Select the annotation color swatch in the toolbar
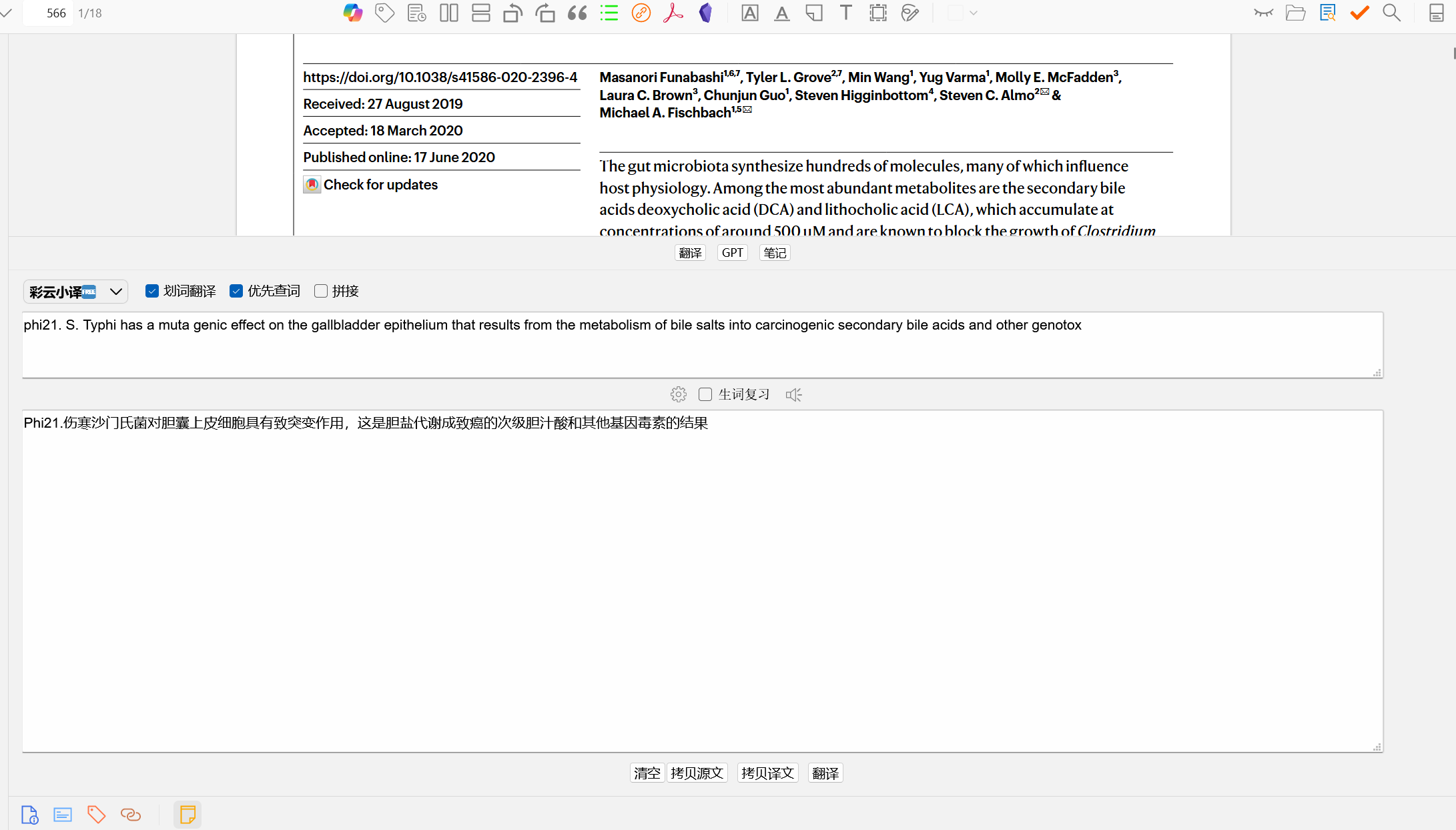The width and height of the screenshot is (1456, 830). [955, 13]
